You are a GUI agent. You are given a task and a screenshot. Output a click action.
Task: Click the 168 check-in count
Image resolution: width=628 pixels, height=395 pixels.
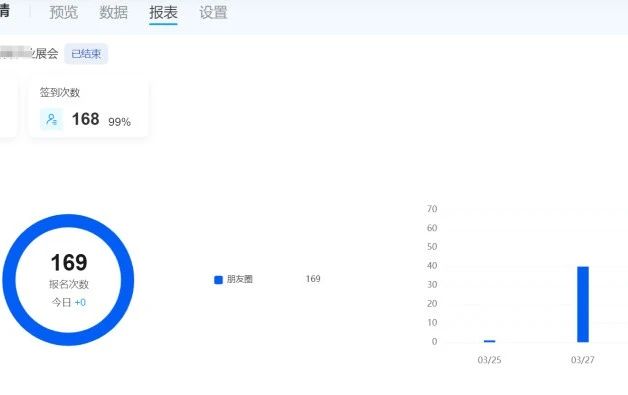click(x=85, y=119)
